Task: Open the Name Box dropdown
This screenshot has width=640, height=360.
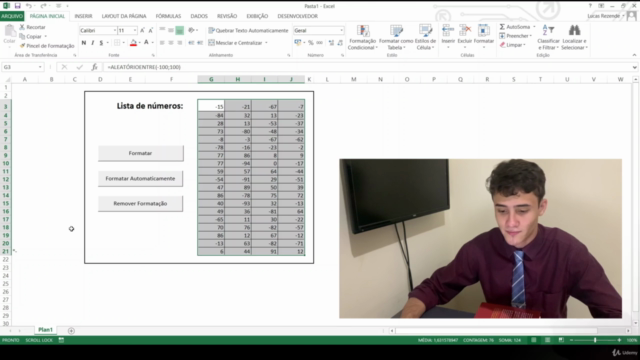Action: click(40, 67)
